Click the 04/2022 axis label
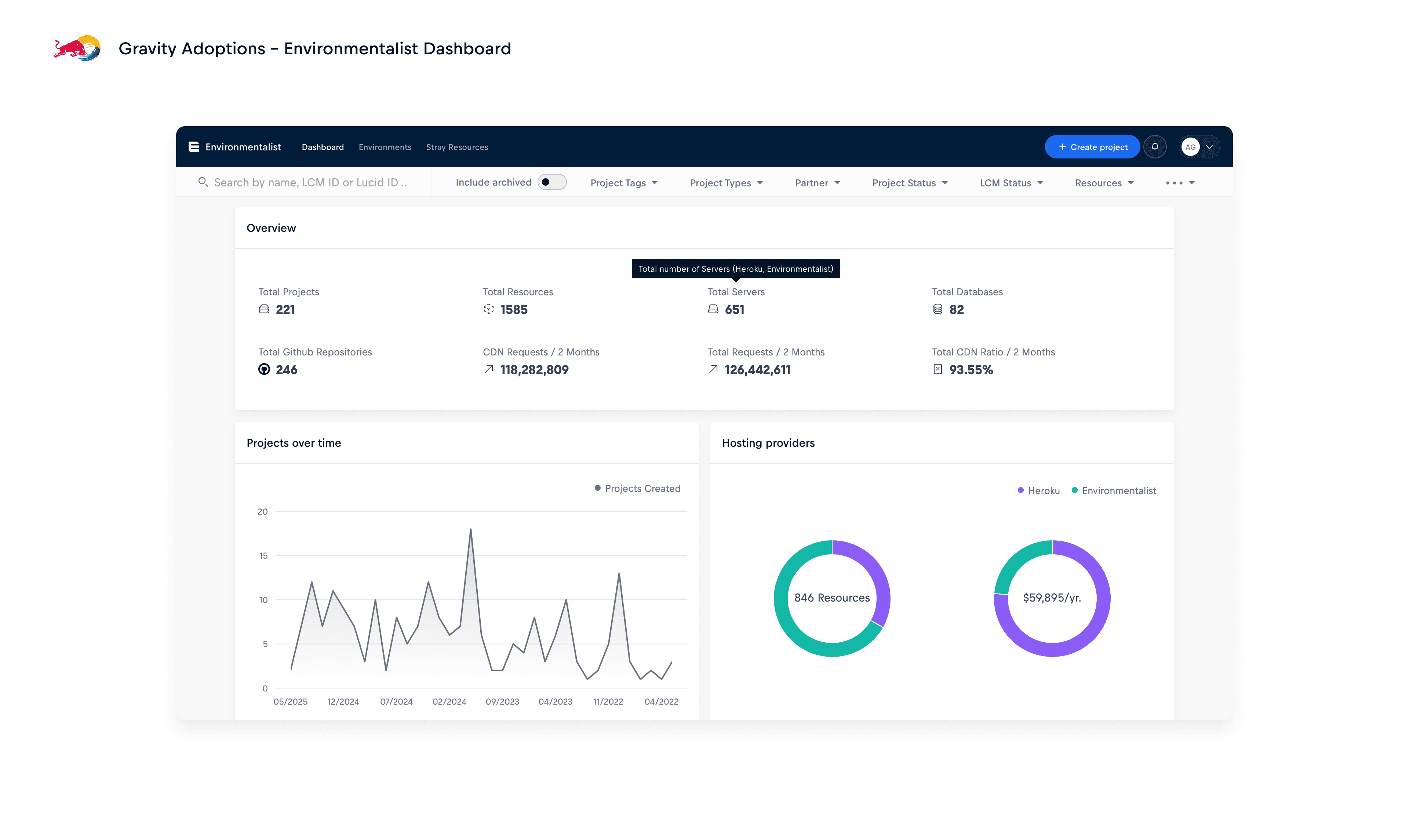This screenshot has width=1409, height=840. (x=661, y=701)
